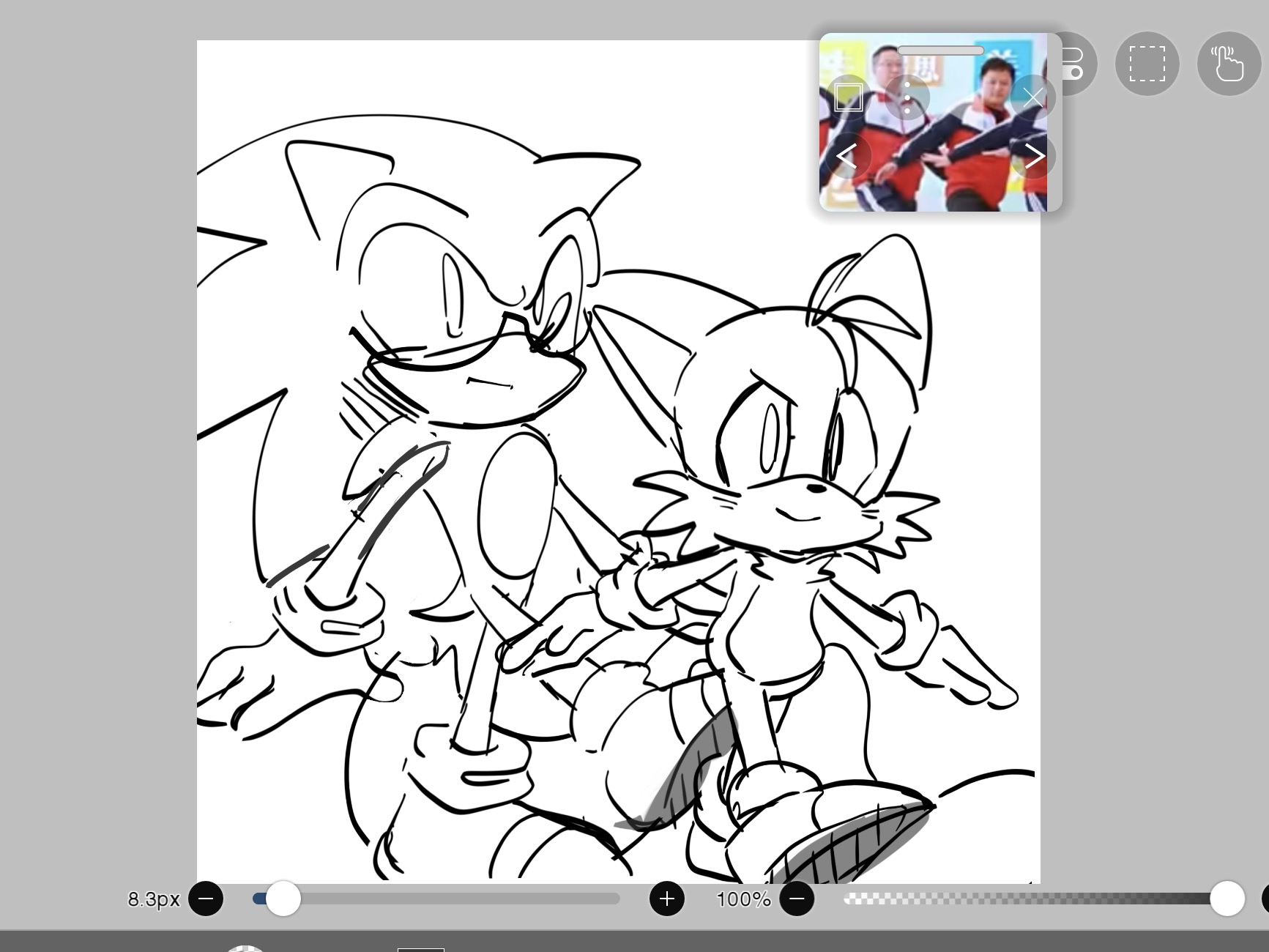The height and width of the screenshot is (952, 1269).
Task: Close the reference image window
Action: [1033, 97]
